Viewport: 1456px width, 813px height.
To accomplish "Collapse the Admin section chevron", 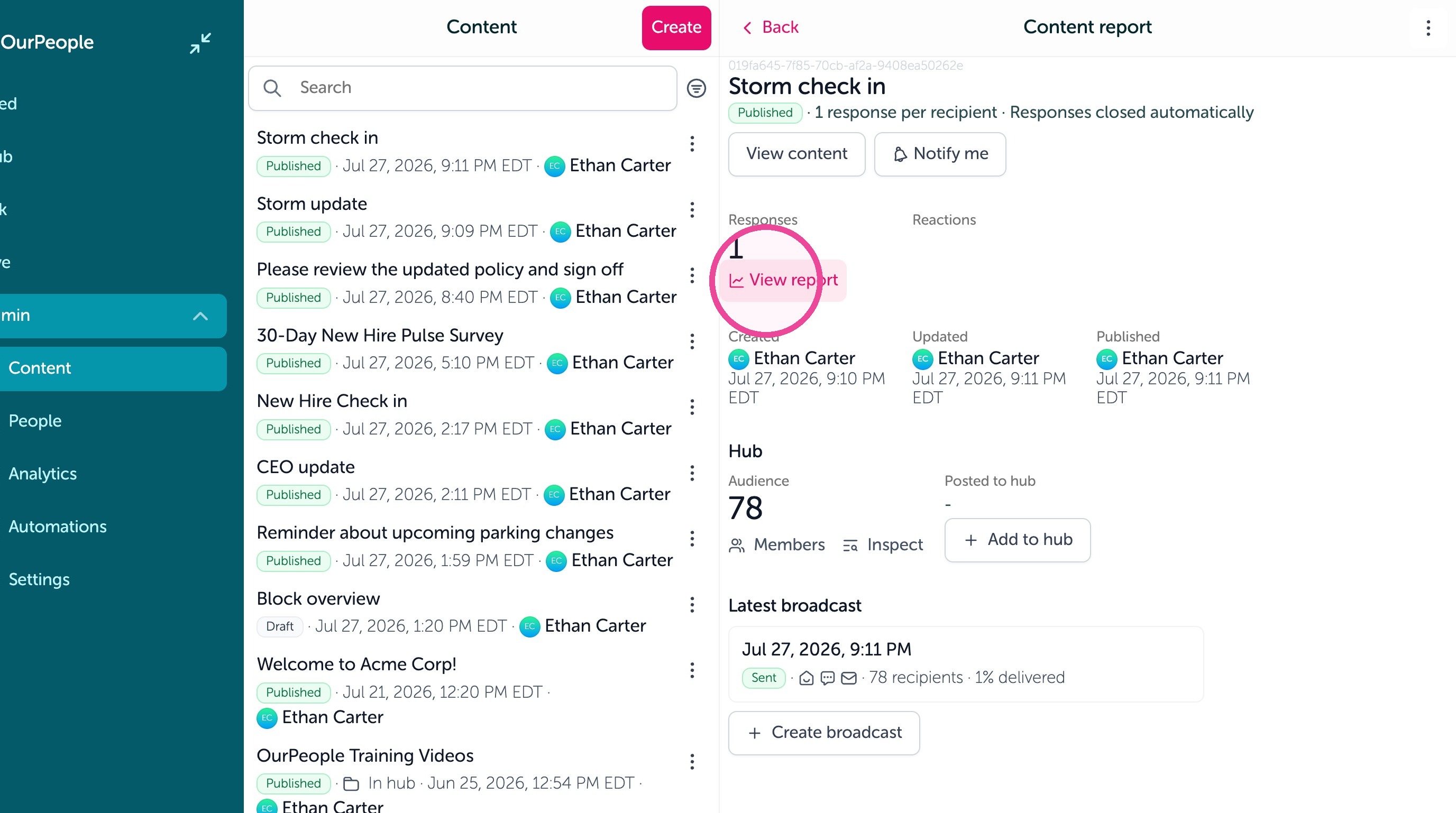I will click(200, 316).
